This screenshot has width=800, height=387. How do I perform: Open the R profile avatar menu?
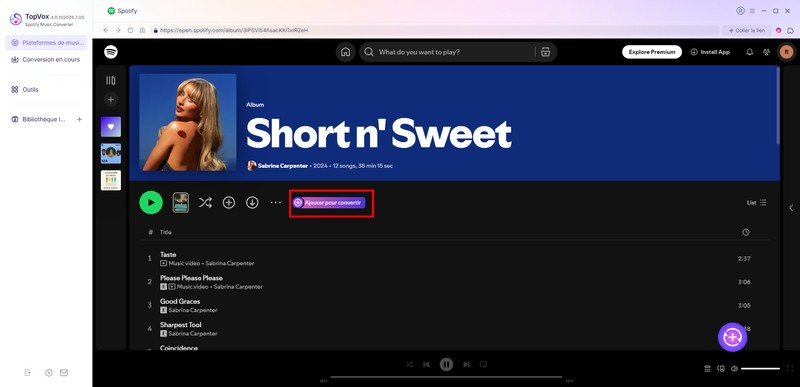click(x=786, y=52)
